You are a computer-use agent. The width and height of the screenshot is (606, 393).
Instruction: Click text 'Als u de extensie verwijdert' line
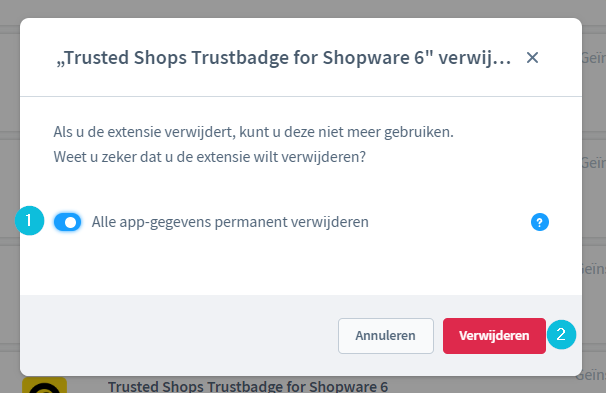click(x=253, y=132)
